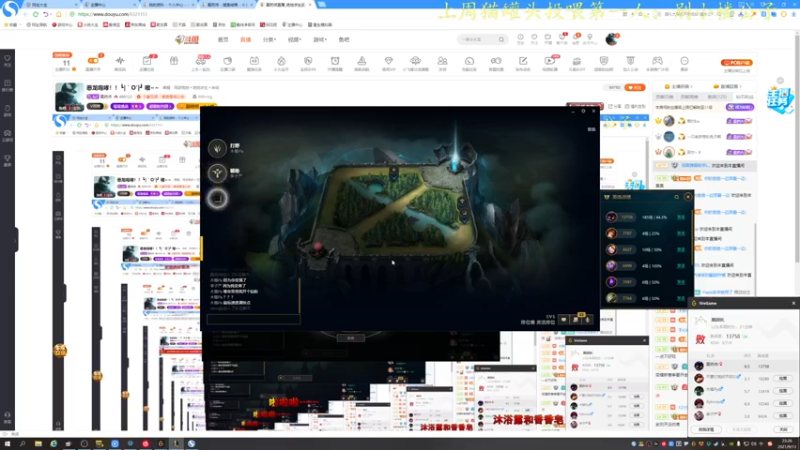
Task: Expand the 视频 dropdown menu
Action: tap(294, 39)
